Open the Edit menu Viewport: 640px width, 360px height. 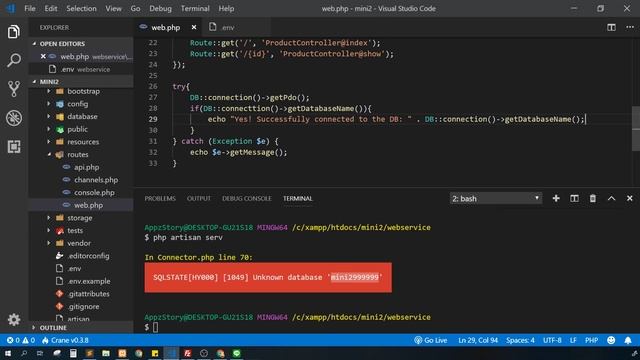(x=51, y=8)
